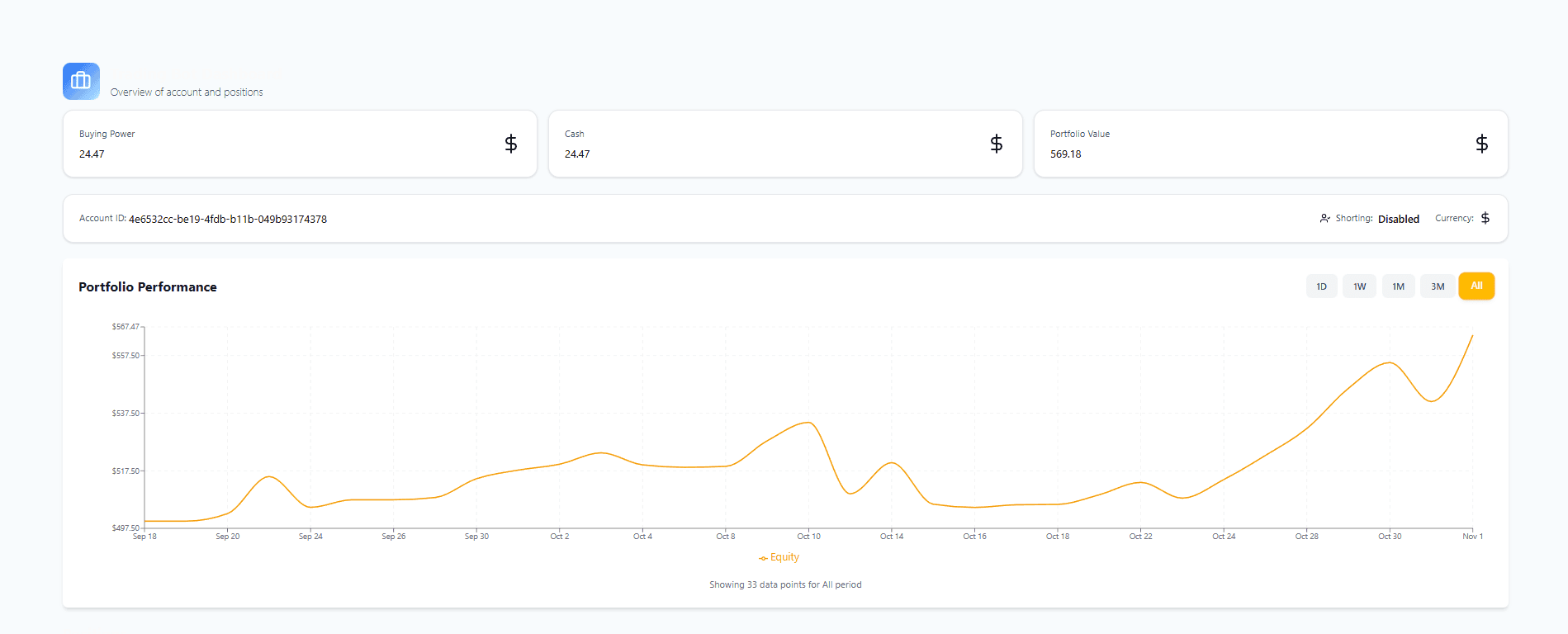This screenshot has width=1568, height=634.
Task: Click the Equity legend marker icon
Action: [x=763, y=558]
